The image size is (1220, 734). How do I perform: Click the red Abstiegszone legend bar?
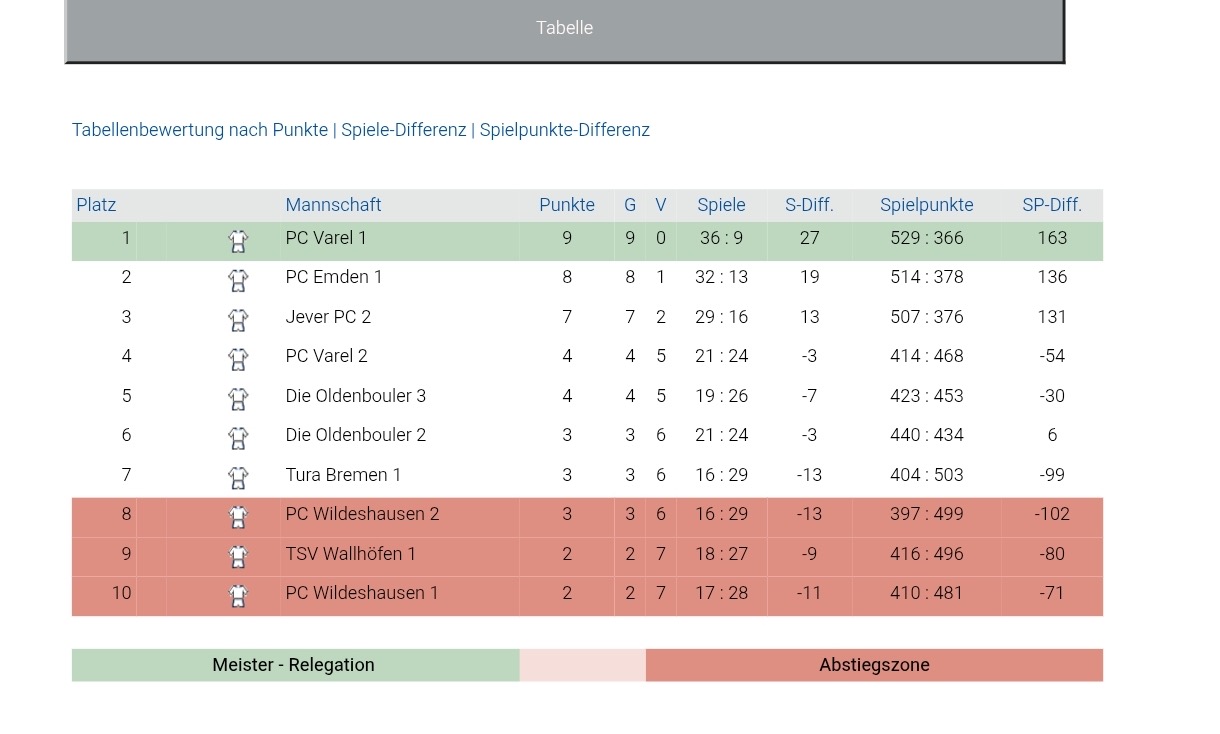874,665
